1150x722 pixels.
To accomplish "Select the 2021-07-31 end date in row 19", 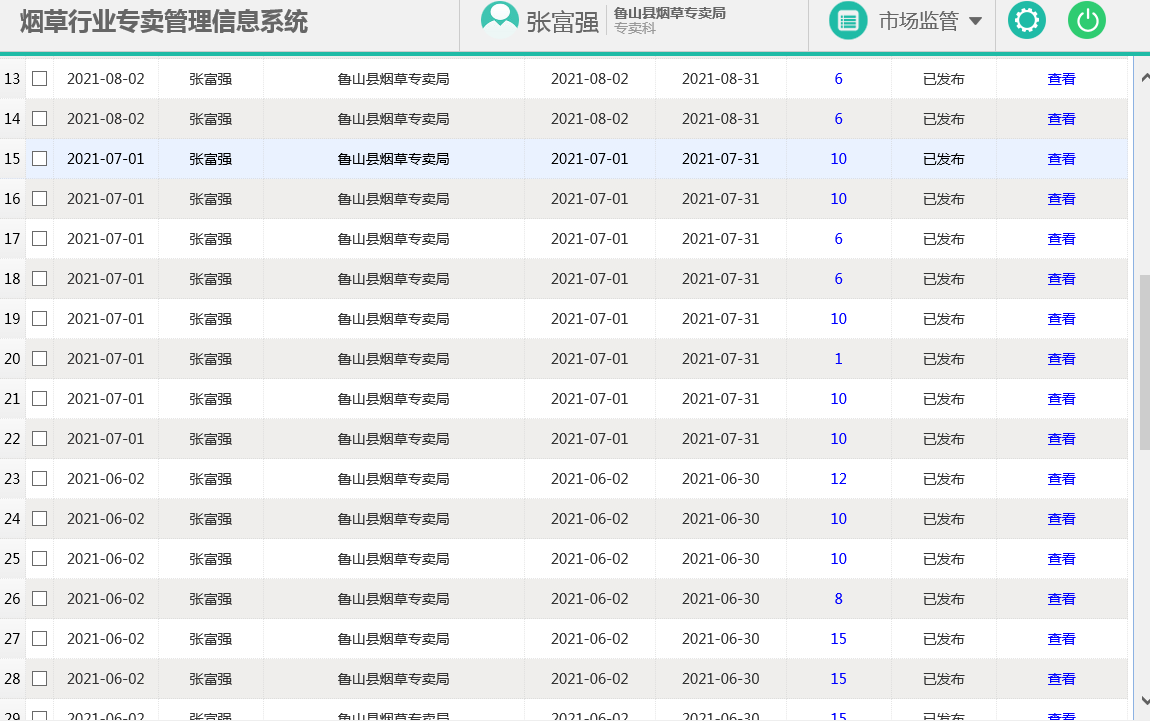I will click(x=720, y=319).
